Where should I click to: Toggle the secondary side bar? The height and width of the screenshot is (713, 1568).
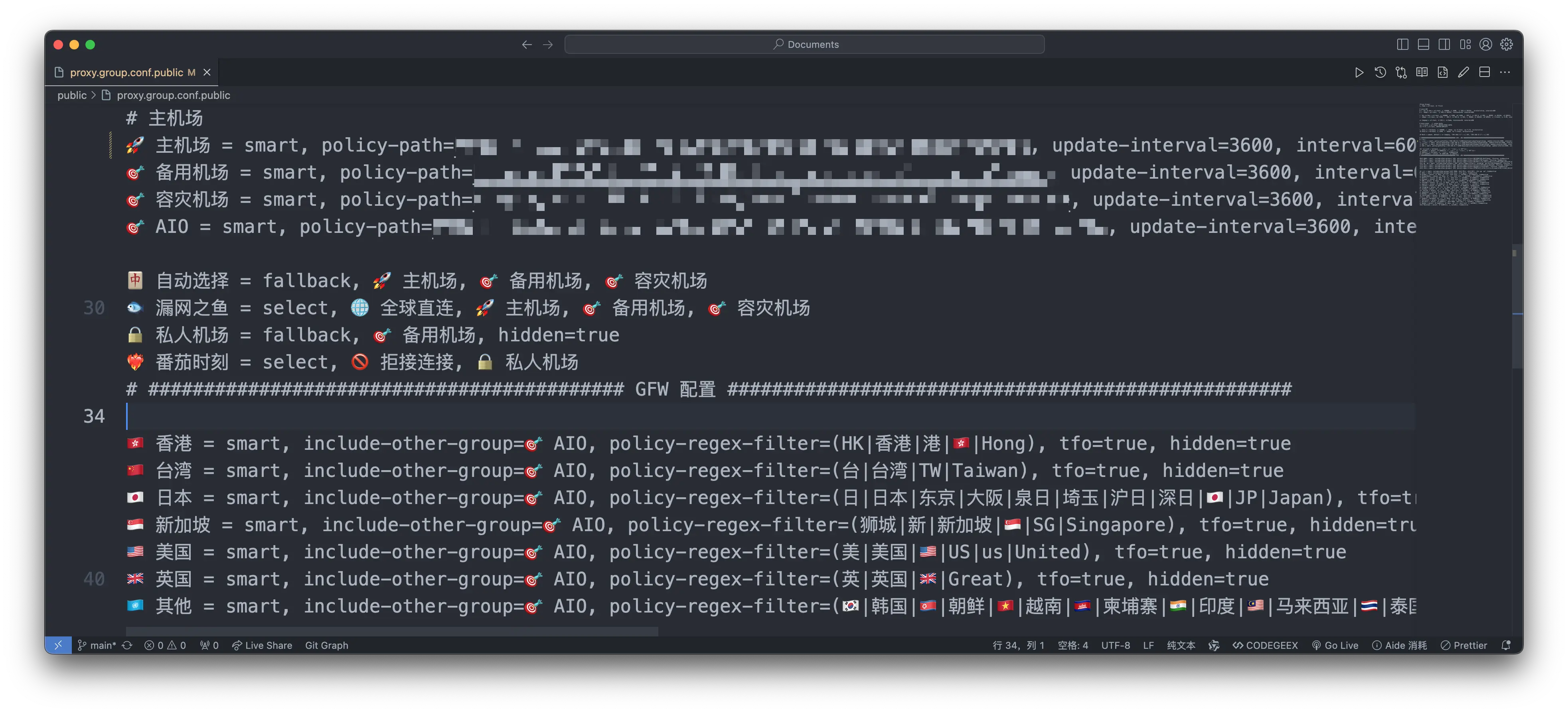pyautogui.click(x=1444, y=44)
